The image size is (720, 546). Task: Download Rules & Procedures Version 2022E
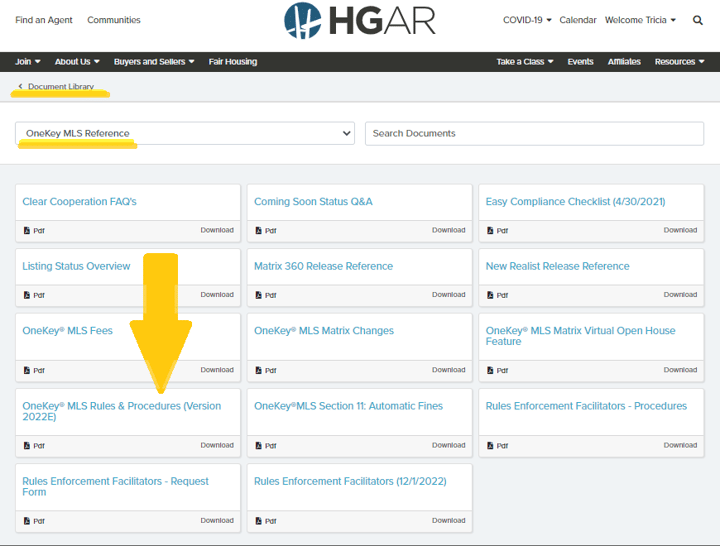pyautogui.click(x=217, y=445)
